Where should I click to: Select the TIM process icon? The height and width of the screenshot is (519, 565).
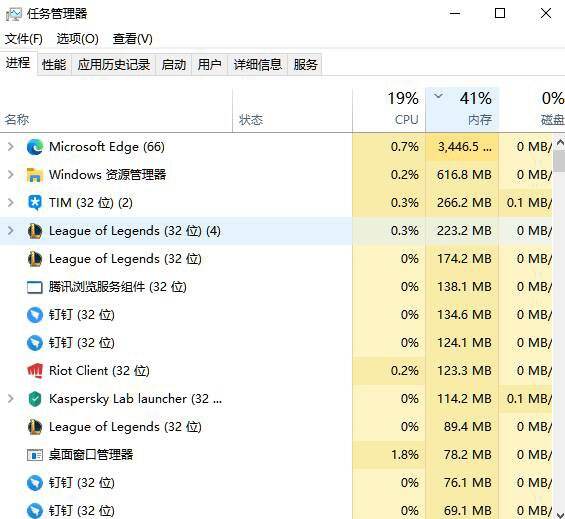[35, 203]
